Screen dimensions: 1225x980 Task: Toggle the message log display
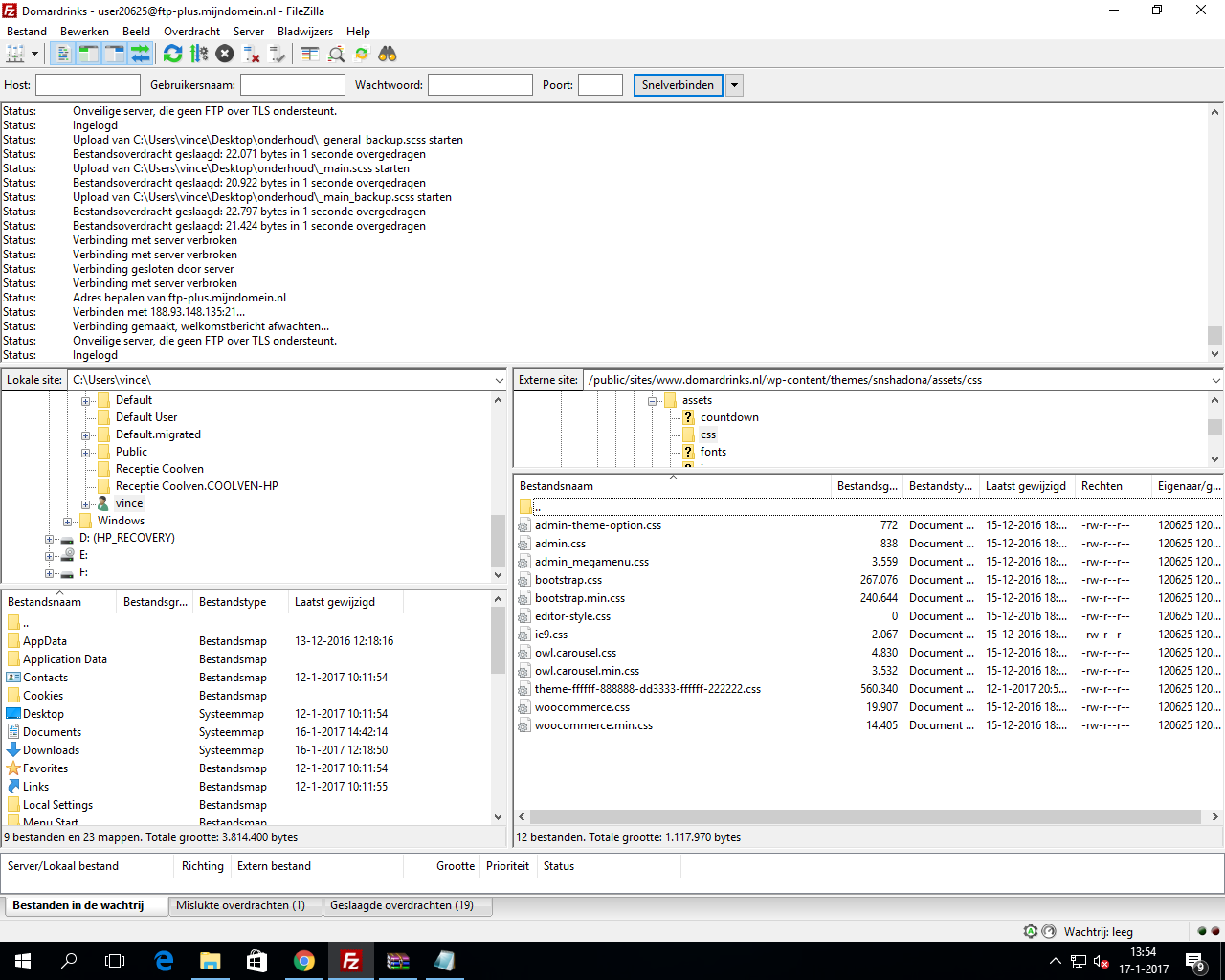63,55
